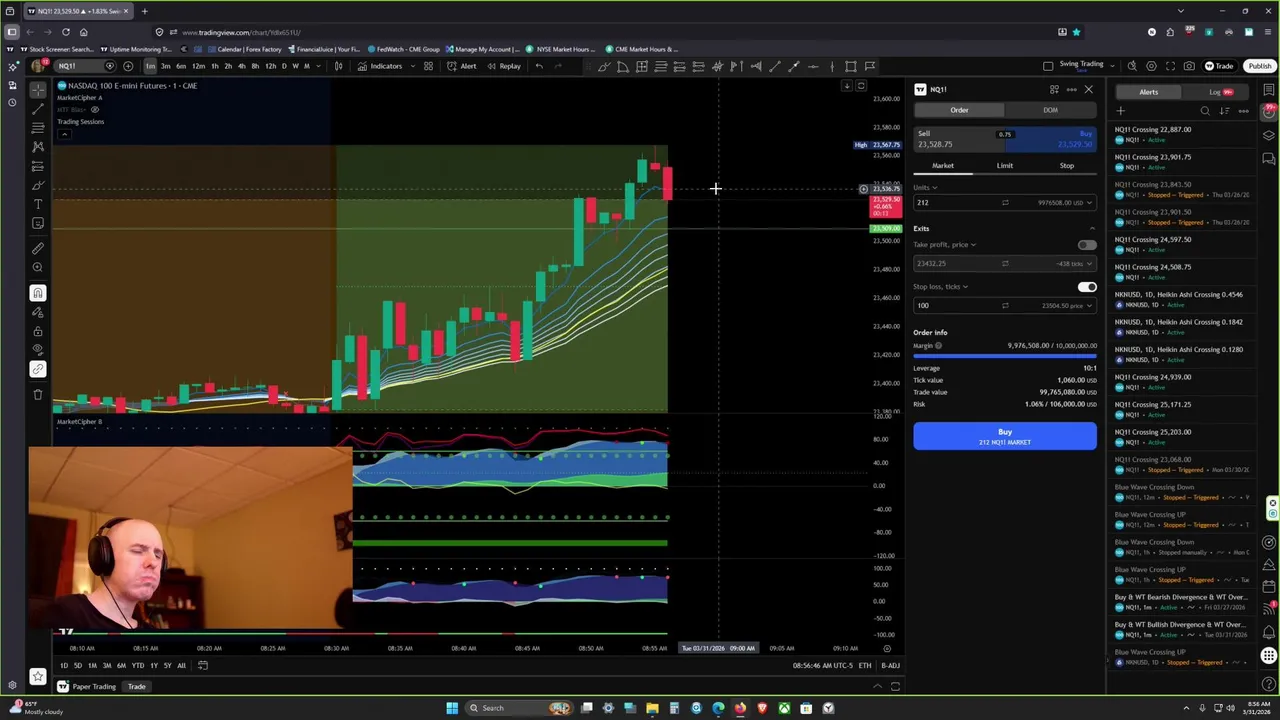
Task: Open the Take profit, price dropdown
Action: click(944, 245)
